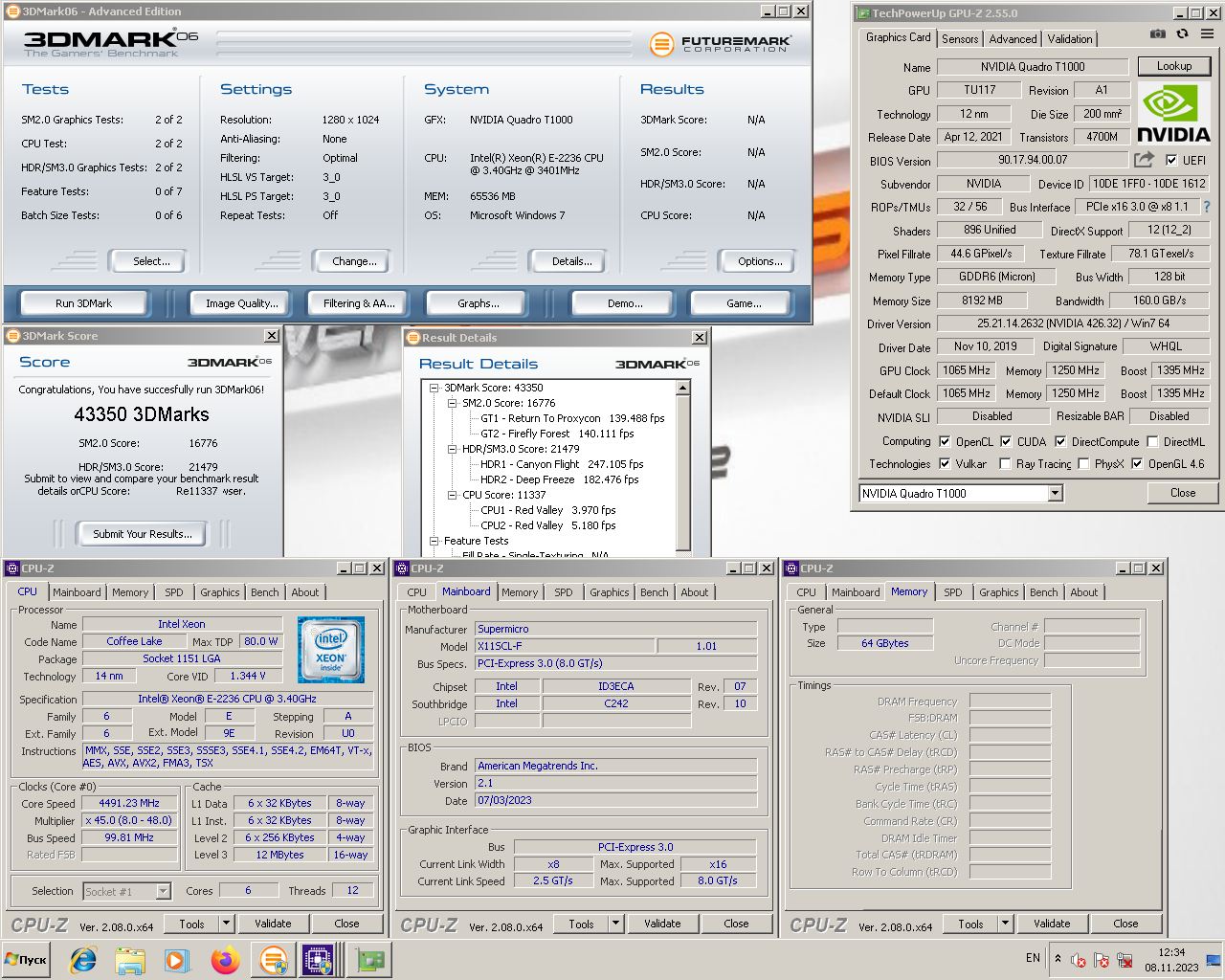Switch to CPU-Z taskbar icon
The width and height of the screenshot is (1225, 980).
click(319, 960)
